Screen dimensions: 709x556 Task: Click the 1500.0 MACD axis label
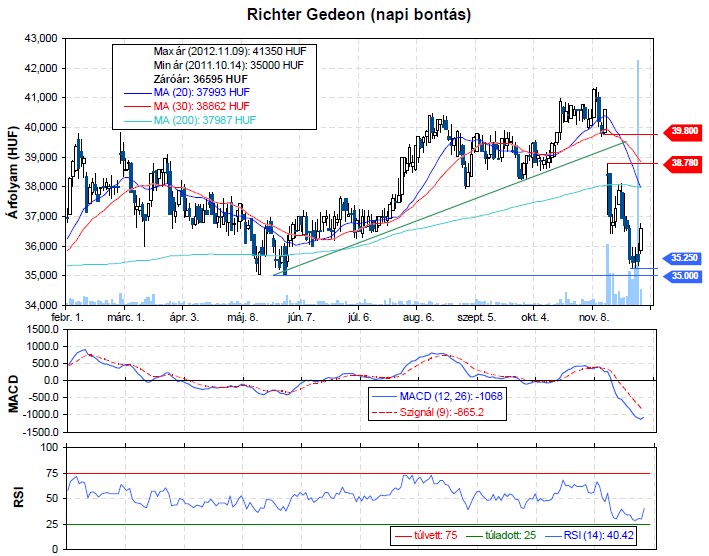coord(43,330)
